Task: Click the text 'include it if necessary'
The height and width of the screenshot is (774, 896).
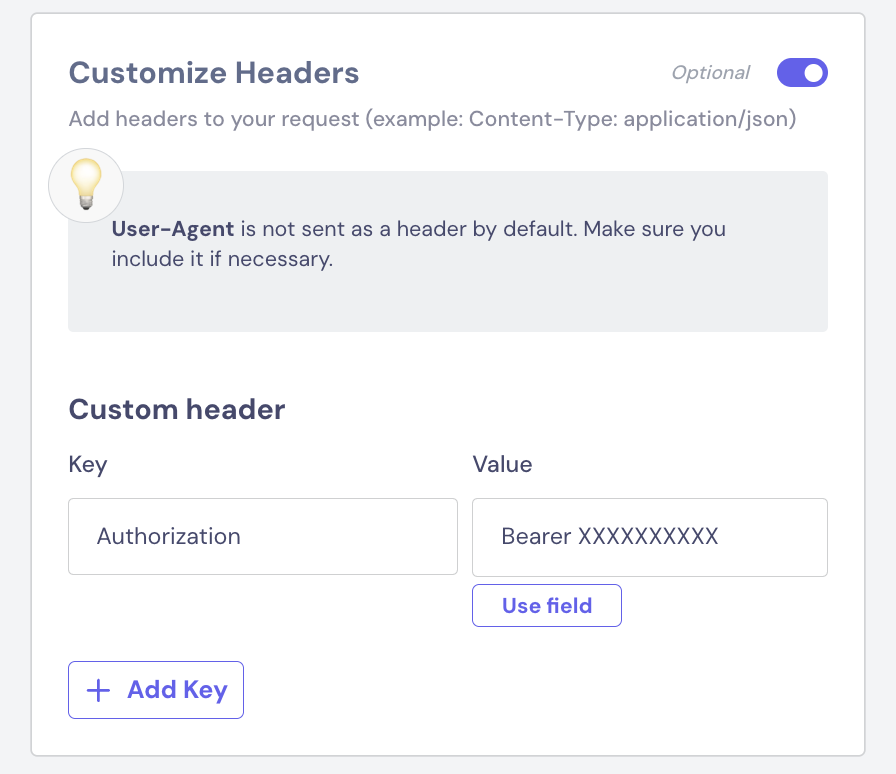Action: coord(222,259)
